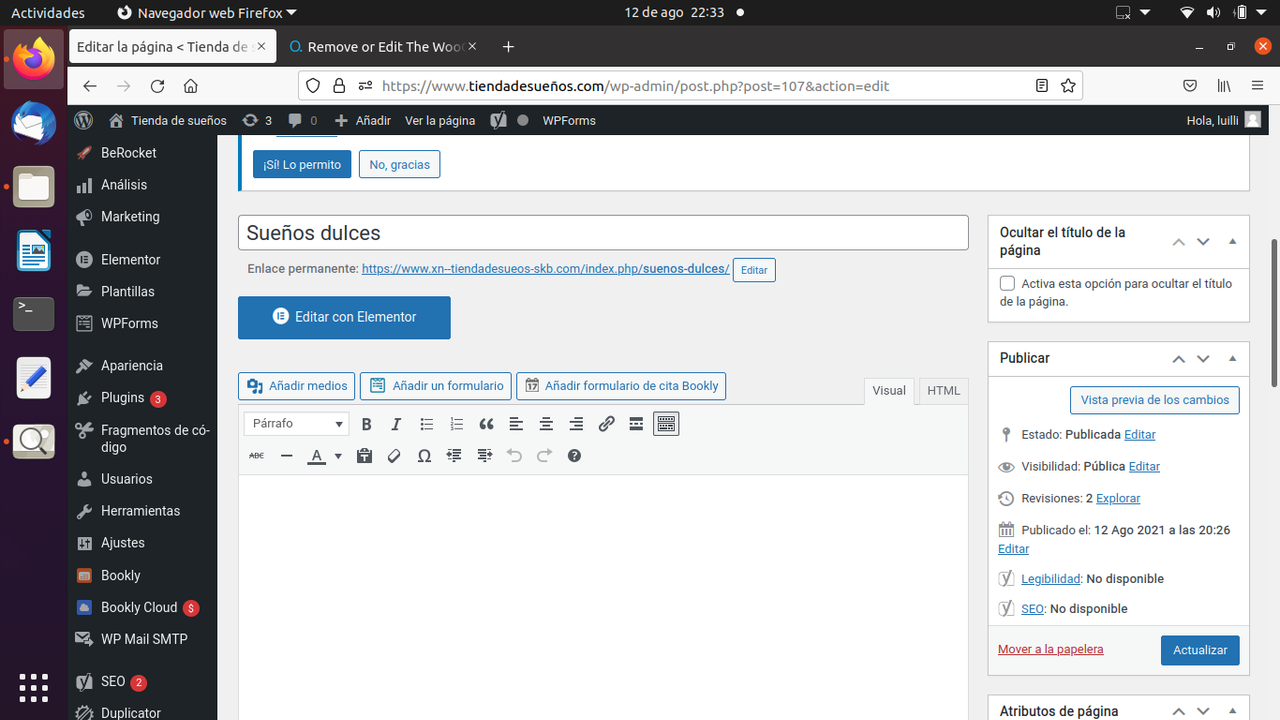Click the redo arrow in editor
The height and width of the screenshot is (720, 1280).
544,456
